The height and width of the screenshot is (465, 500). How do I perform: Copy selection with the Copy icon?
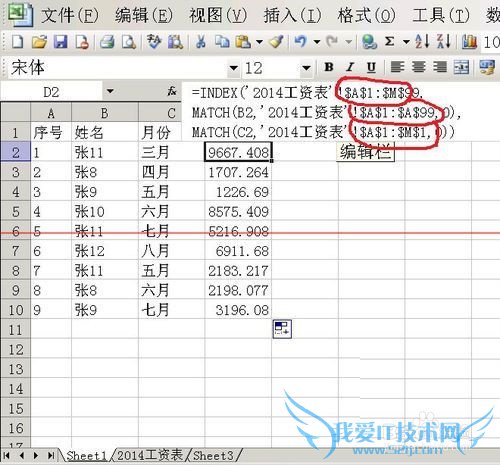click(x=222, y=42)
